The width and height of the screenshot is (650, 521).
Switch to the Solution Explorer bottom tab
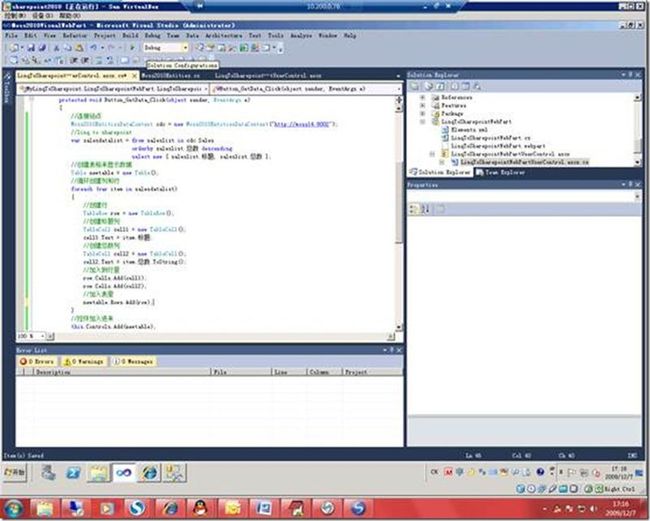440,172
